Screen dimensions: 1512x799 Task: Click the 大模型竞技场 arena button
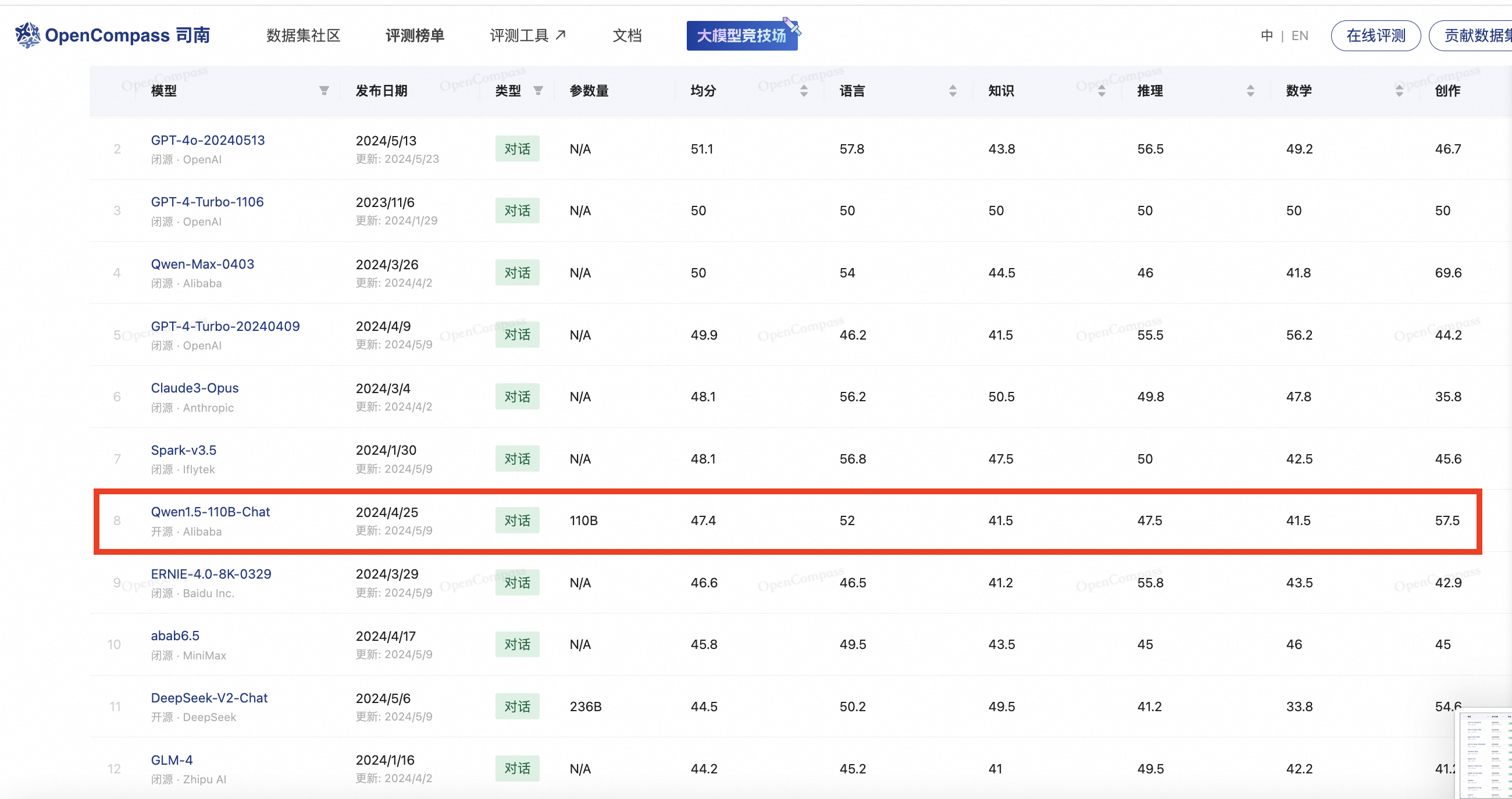(x=741, y=36)
